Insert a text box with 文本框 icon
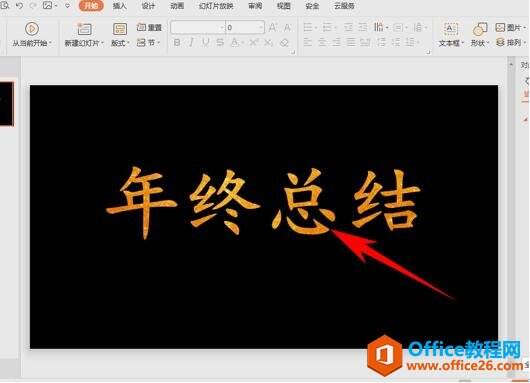 click(450, 29)
